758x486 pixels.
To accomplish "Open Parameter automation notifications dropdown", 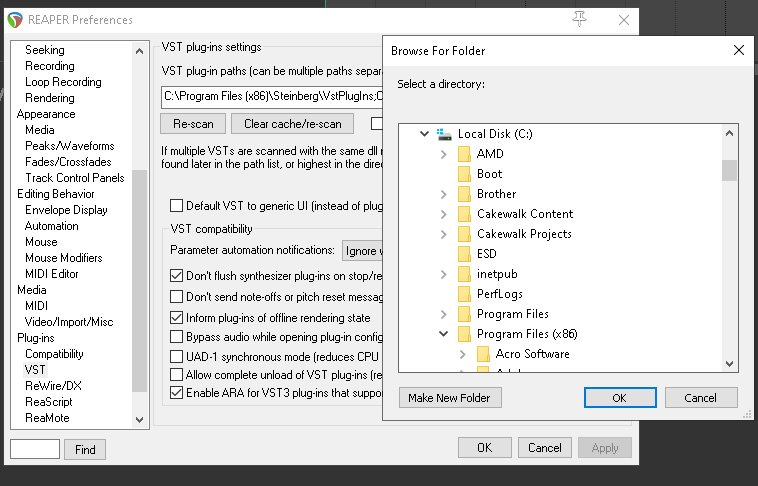I will coord(363,250).
